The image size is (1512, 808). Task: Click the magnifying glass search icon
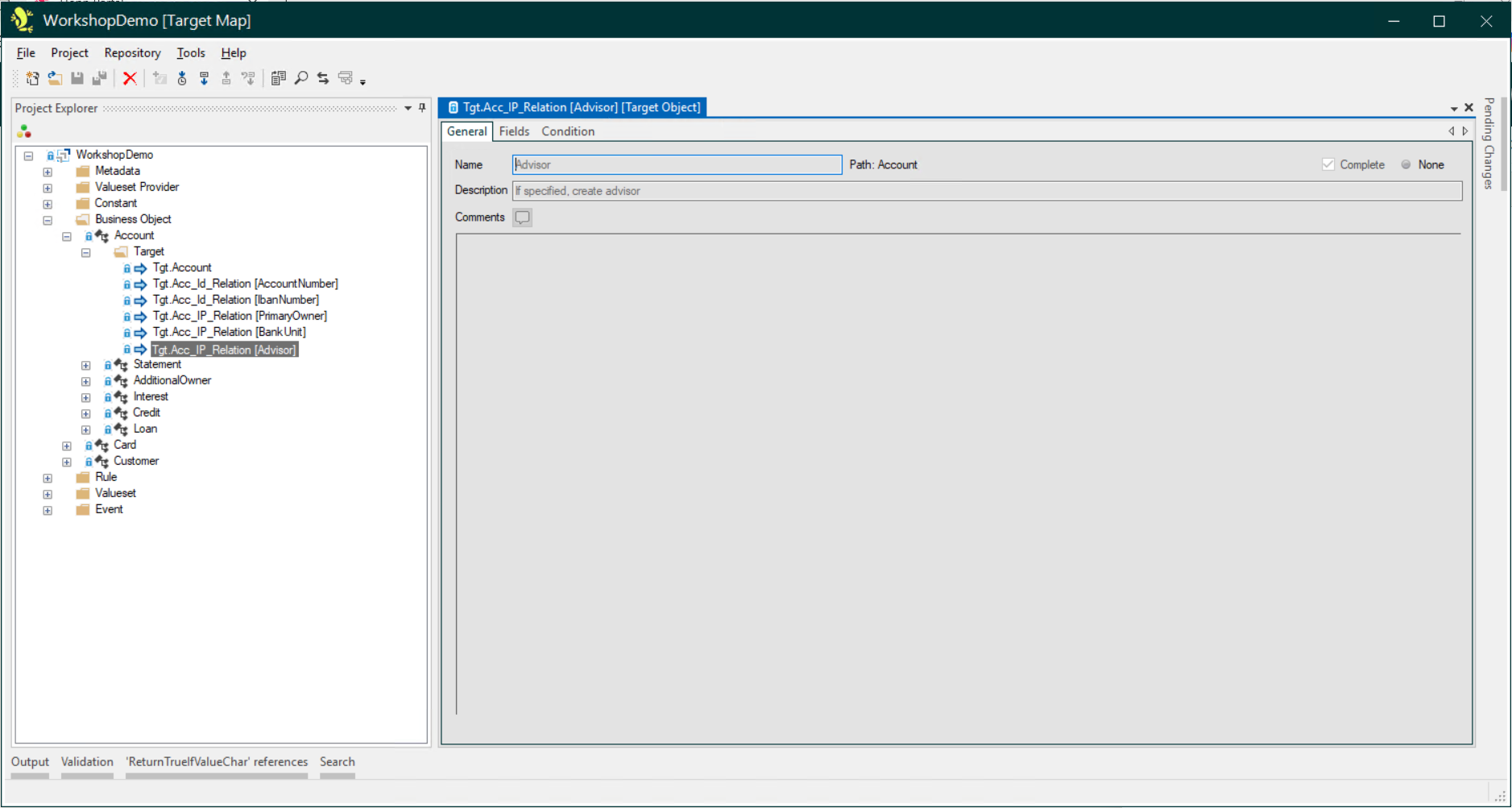click(301, 78)
